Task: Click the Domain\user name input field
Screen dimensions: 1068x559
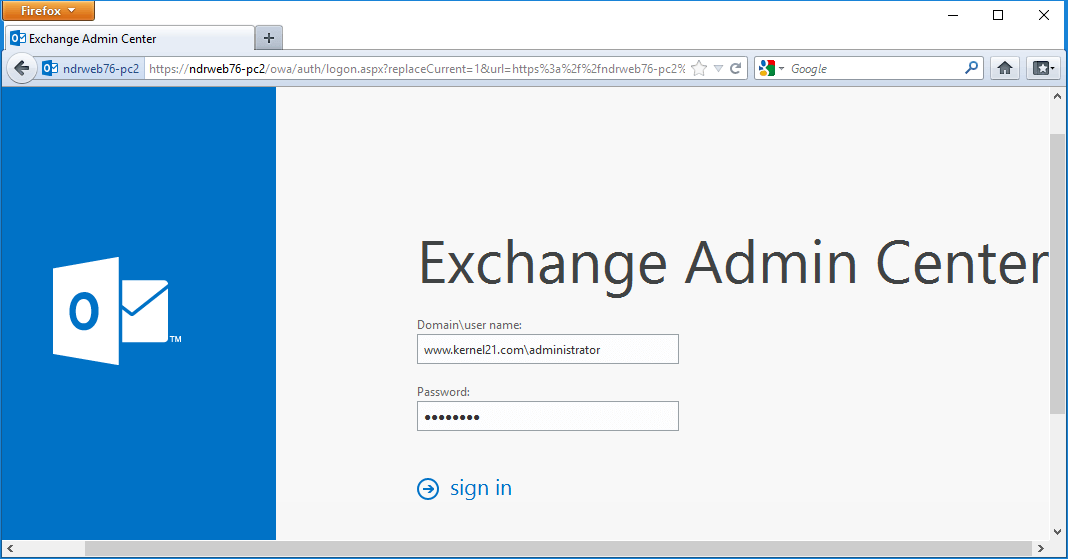Action: click(548, 349)
